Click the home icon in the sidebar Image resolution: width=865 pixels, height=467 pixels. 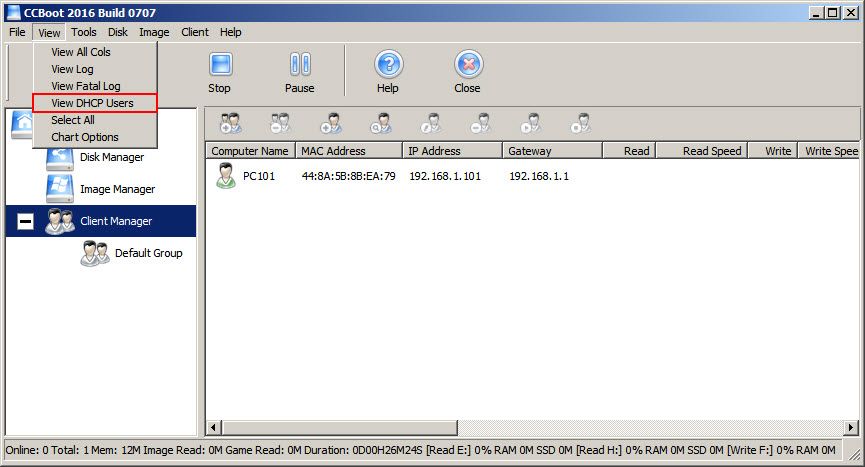(x=22, y=125)
